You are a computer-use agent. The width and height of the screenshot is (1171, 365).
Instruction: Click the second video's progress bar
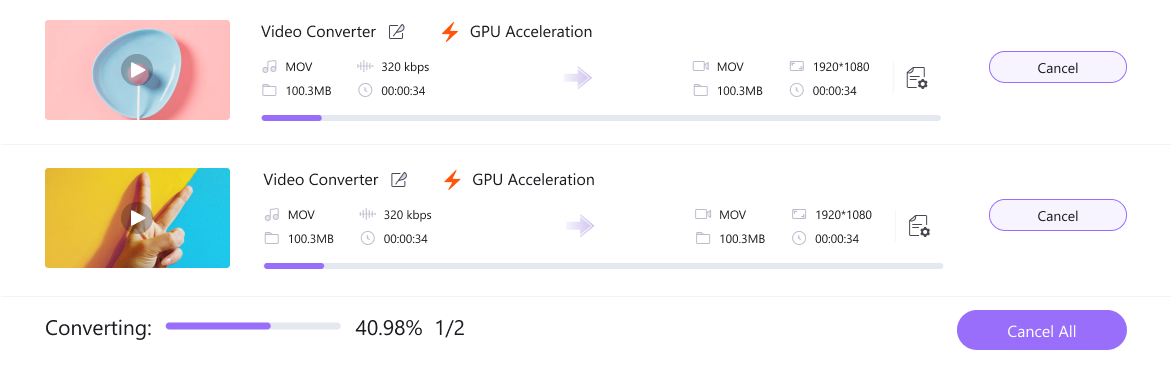click(603, 266)
